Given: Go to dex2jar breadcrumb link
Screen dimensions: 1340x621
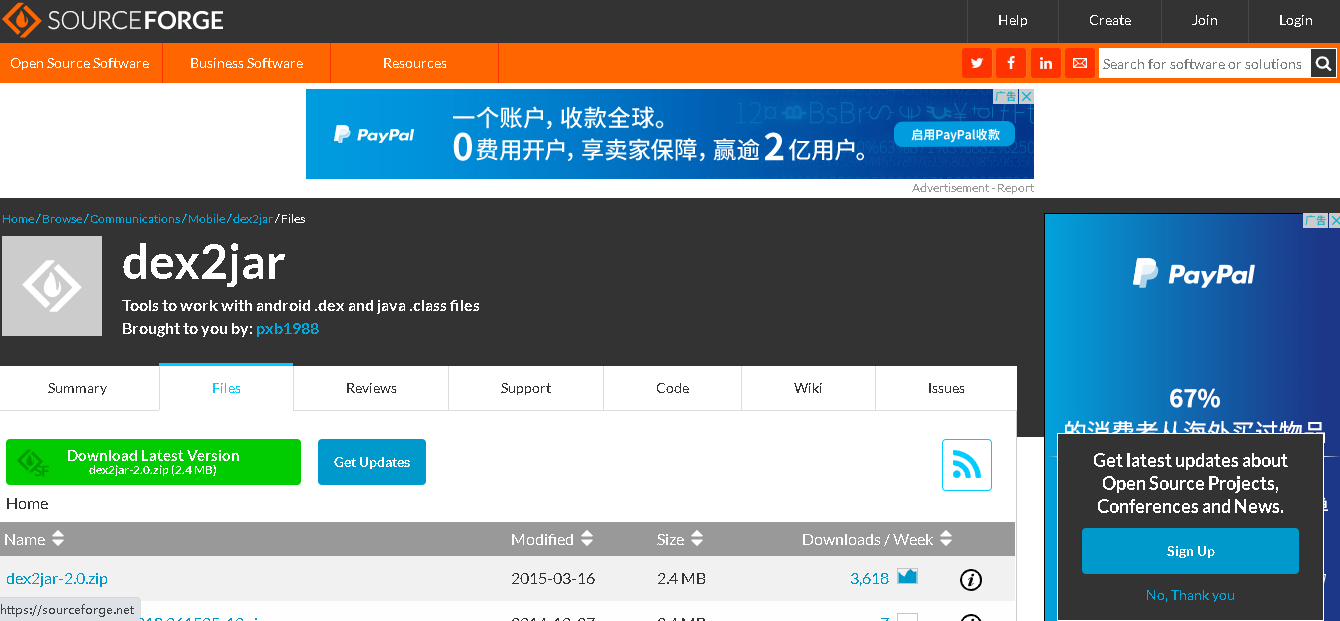Looking at the screenshot, I should (x=253, y=218).
